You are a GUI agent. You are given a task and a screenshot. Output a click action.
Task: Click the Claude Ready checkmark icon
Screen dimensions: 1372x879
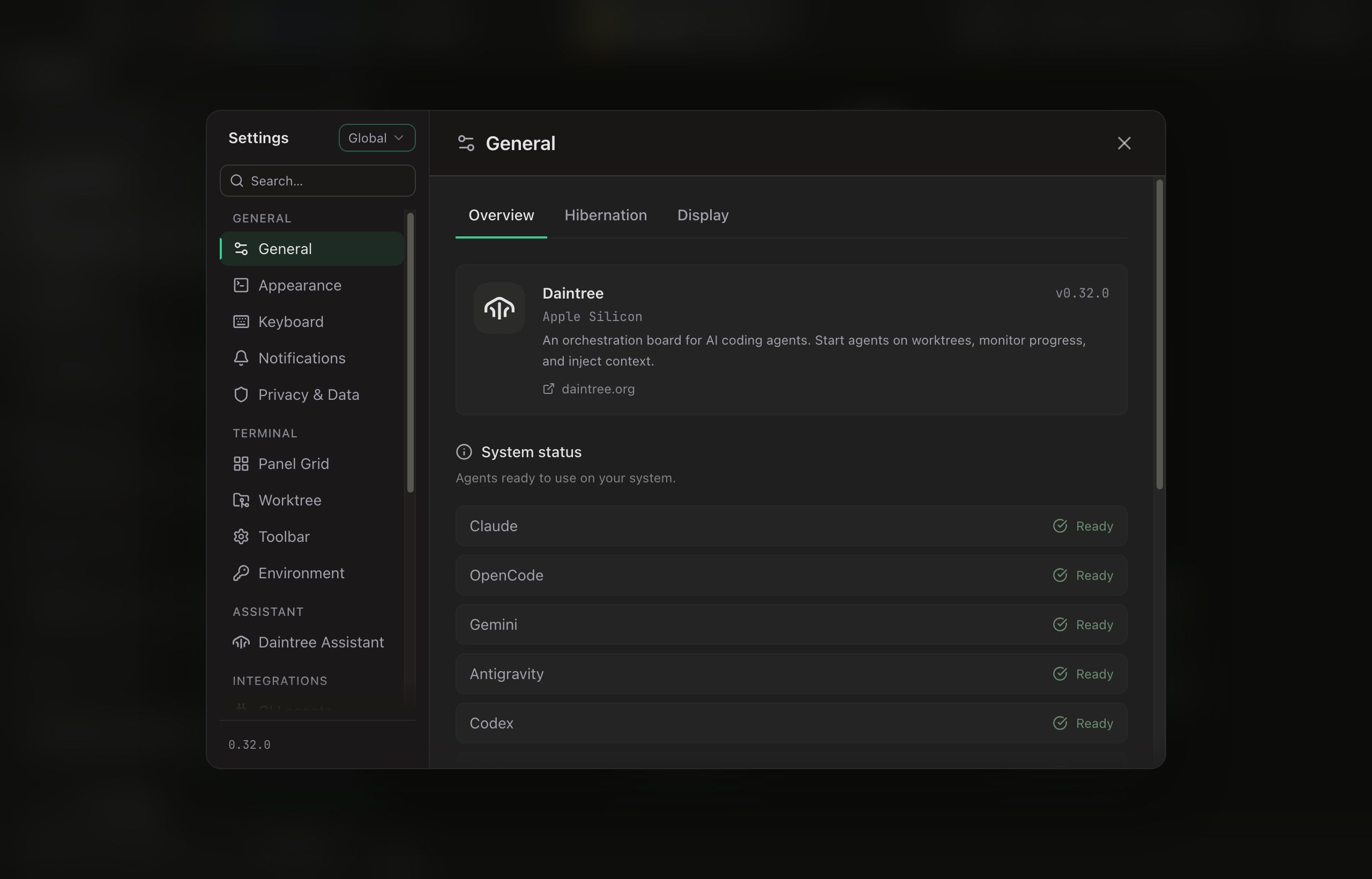coord(1060,526)
